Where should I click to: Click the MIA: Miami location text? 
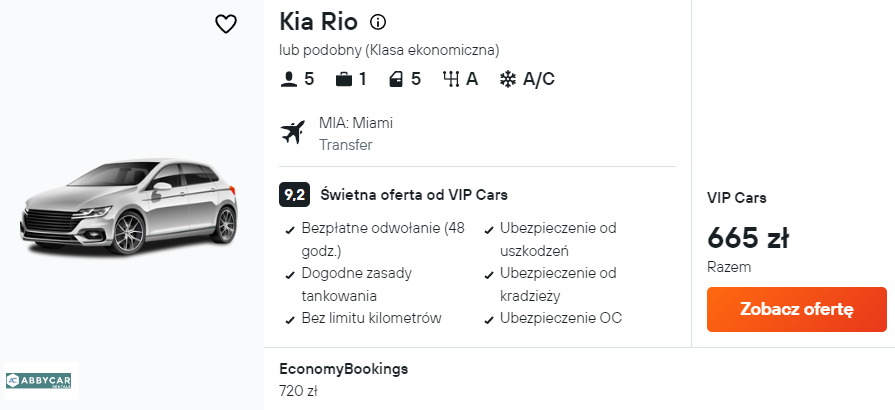pos(356,123)
